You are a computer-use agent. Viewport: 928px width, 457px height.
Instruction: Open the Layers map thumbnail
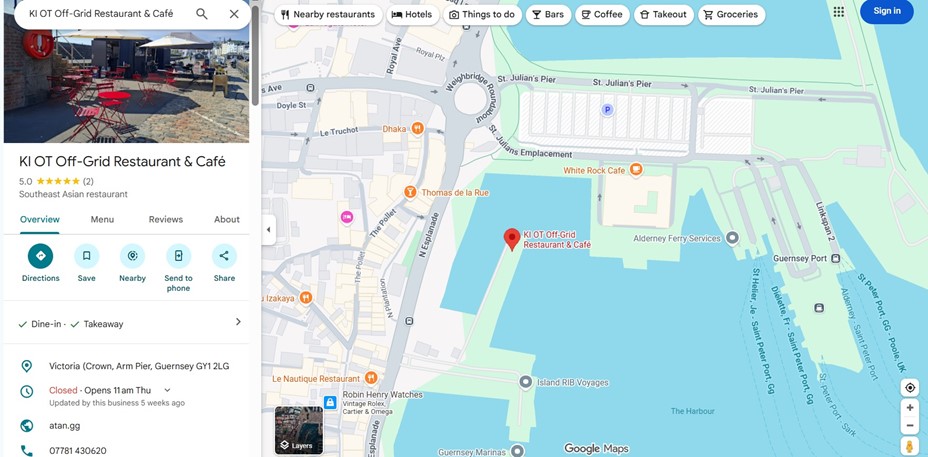299,430
